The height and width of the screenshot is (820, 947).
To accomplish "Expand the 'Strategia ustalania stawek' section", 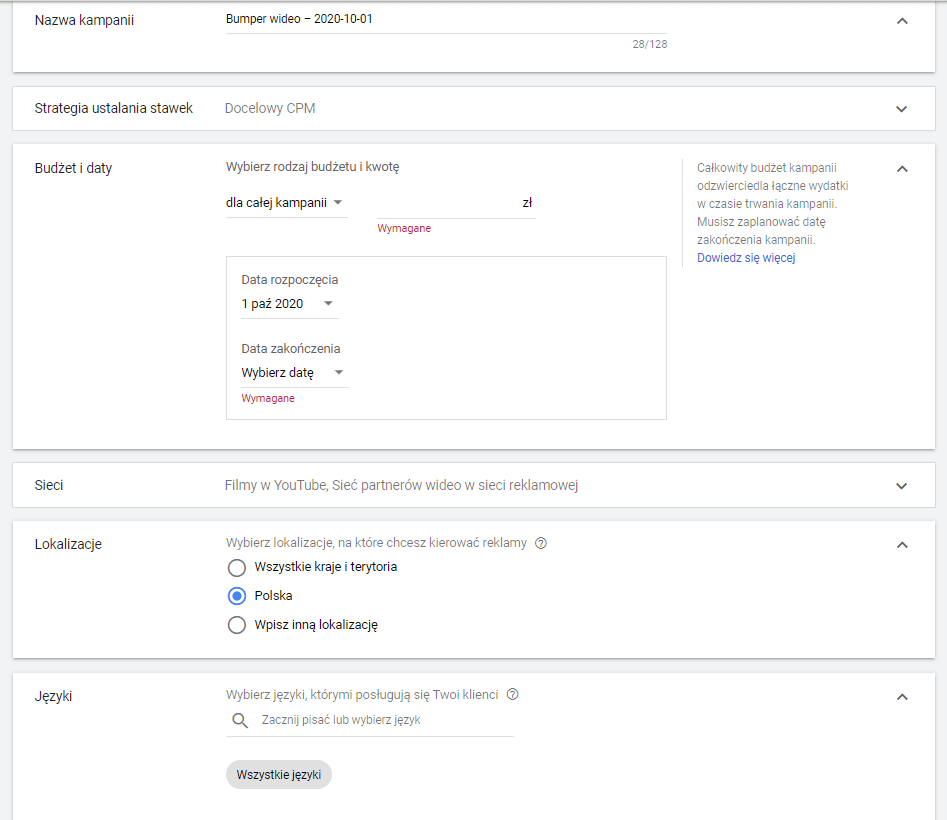I will (901, 109).
